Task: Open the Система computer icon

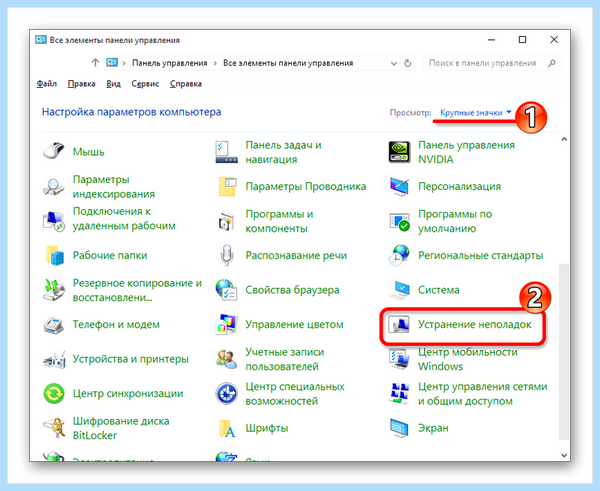Action: [399, 290]
